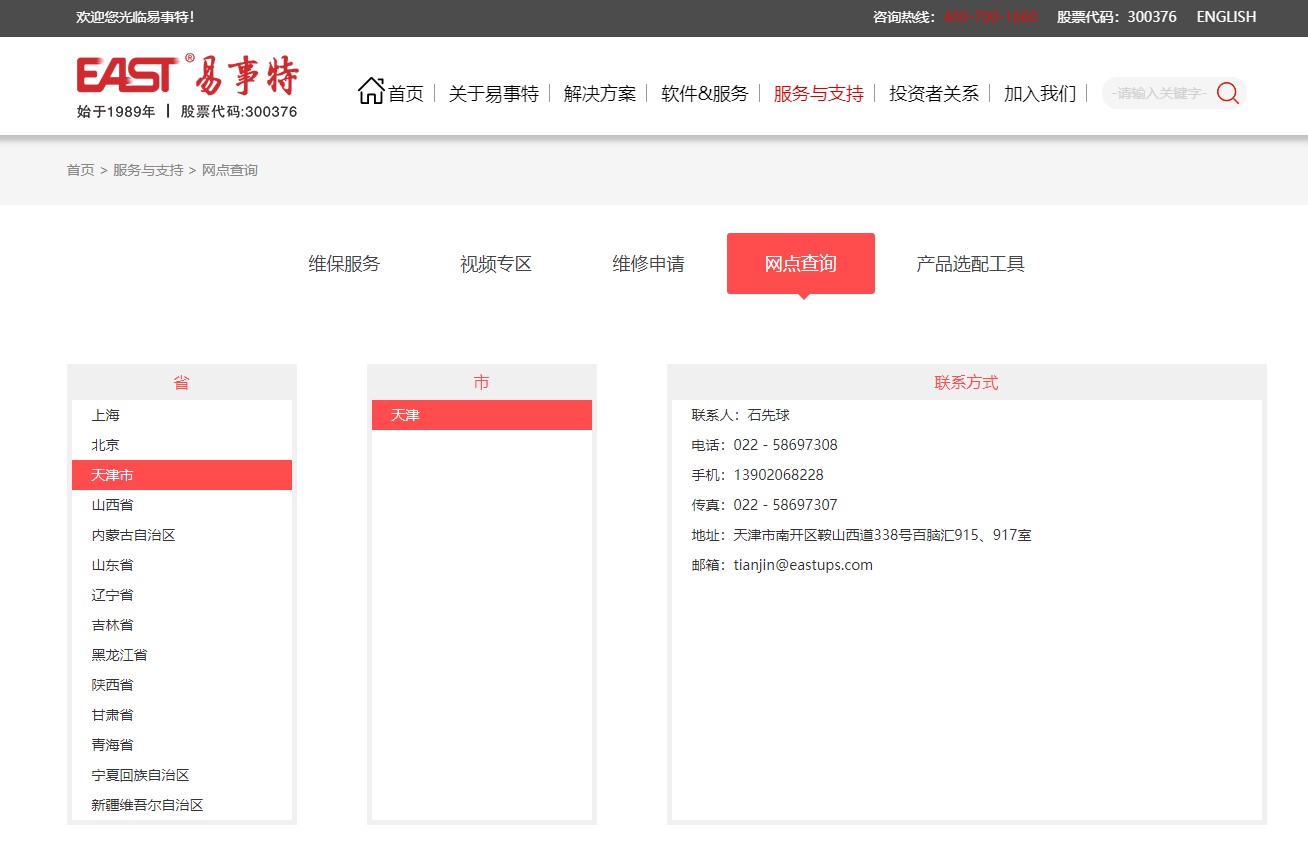Switch to the 维保服务 tab
This screenshot has width=1308, height=856.
344,264
